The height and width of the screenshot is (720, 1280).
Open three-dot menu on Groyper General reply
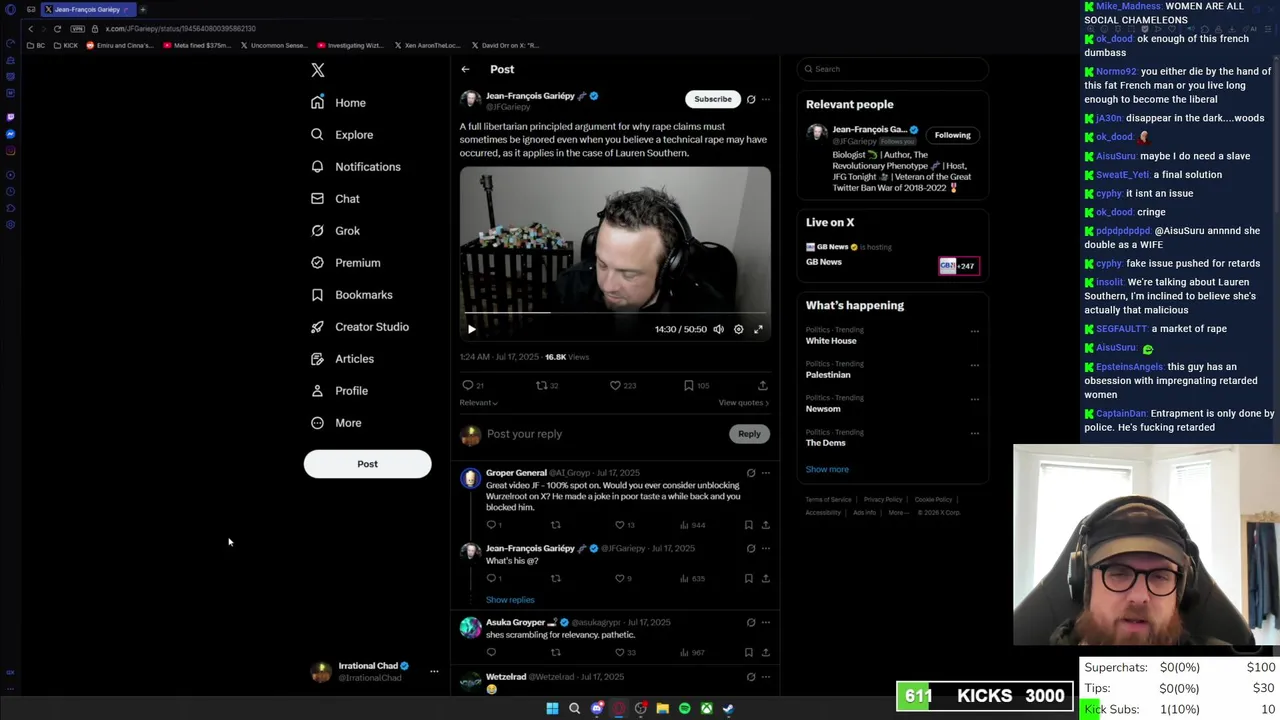[x=766, y=473]
